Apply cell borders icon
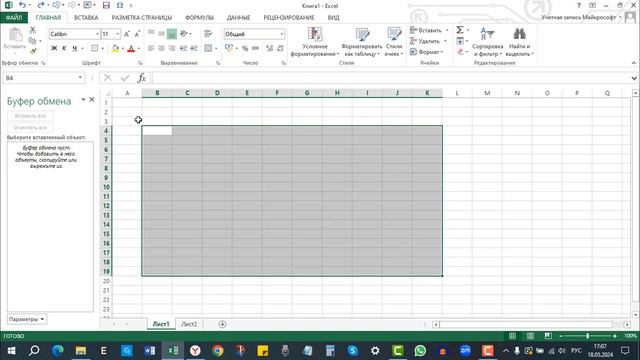 point(95,48)
